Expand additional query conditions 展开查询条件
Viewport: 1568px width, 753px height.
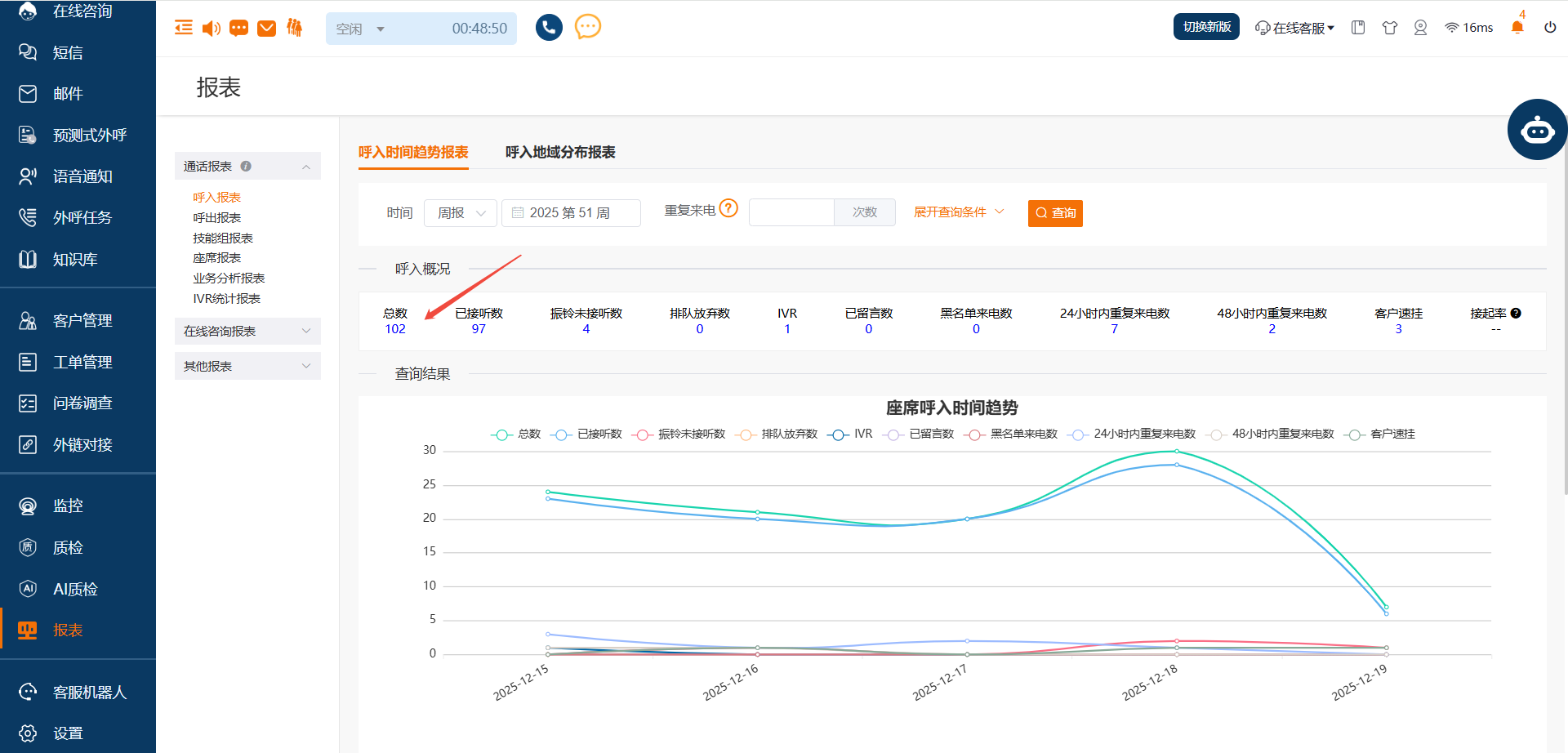958,212
